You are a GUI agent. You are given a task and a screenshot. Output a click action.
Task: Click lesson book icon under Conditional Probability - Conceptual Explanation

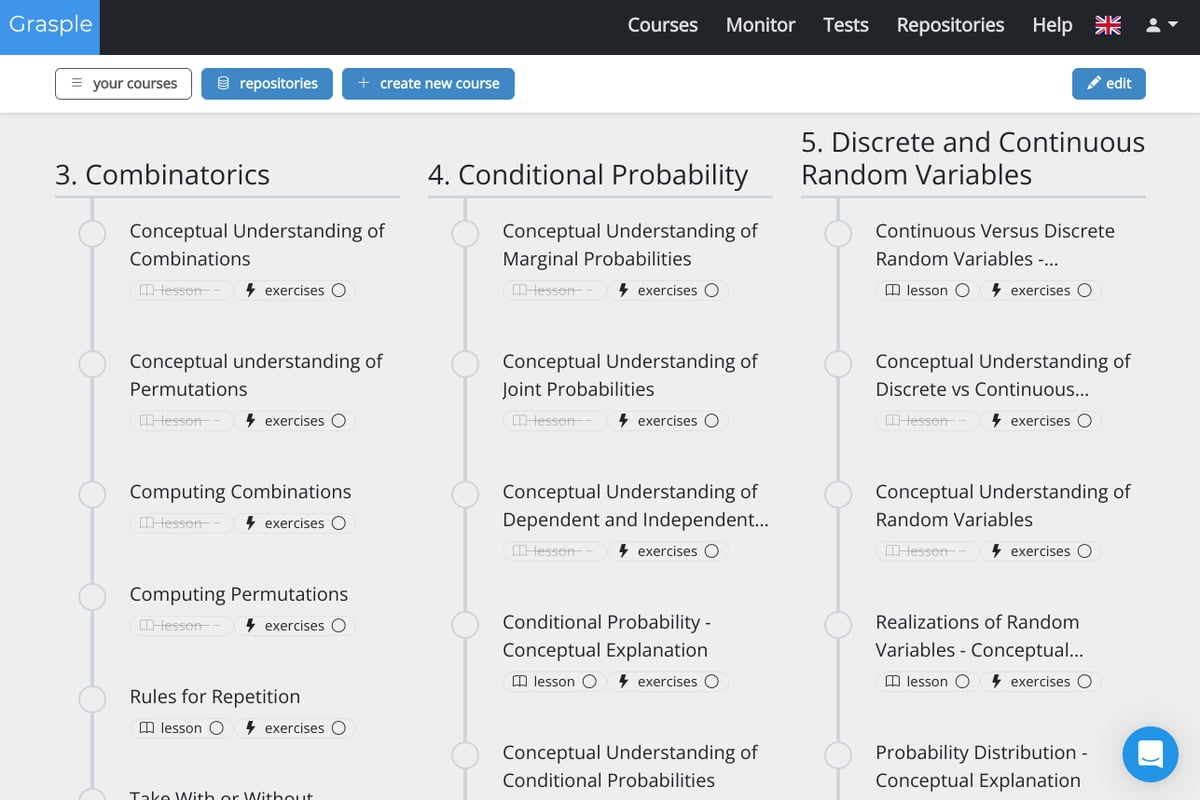(x=520, y=682)
